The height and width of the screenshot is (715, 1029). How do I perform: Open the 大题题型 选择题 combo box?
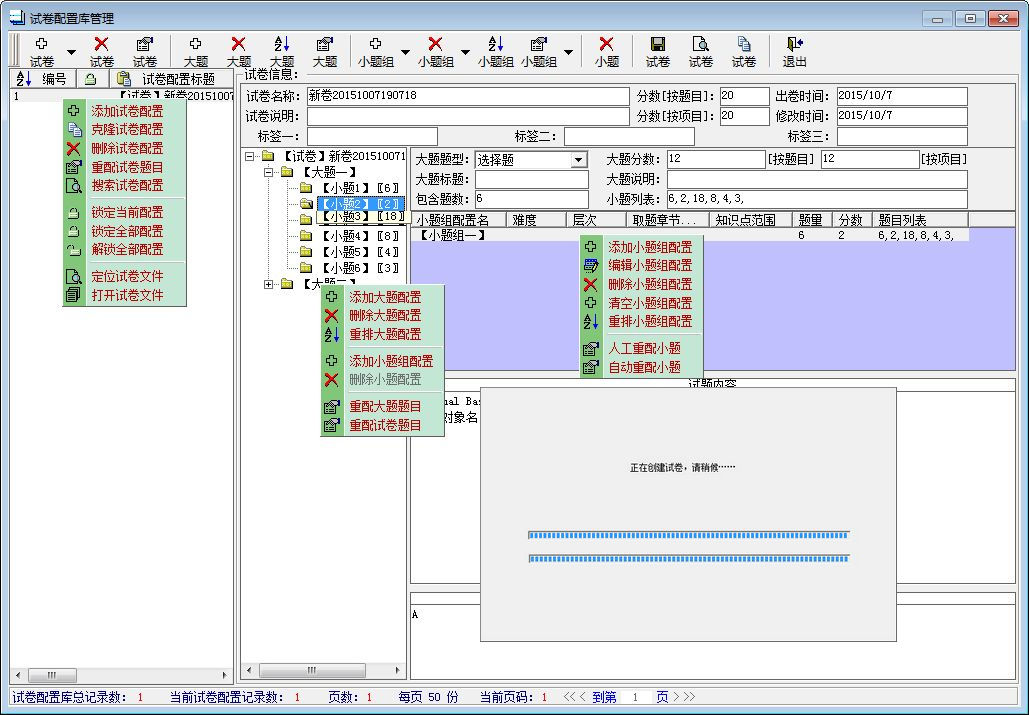click(578, 160)
